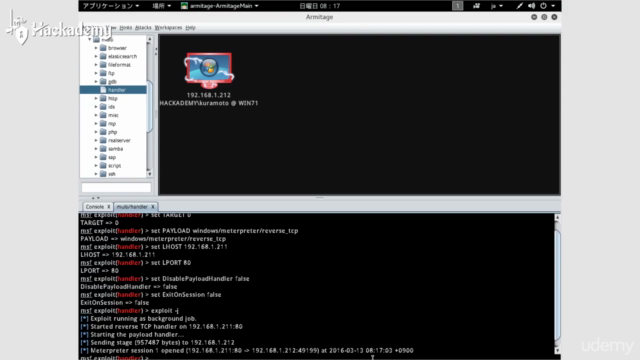This screenshot has width=640, height=360.
Task: Click the 'set LPORT 80' console line
Action: [136, 262]
